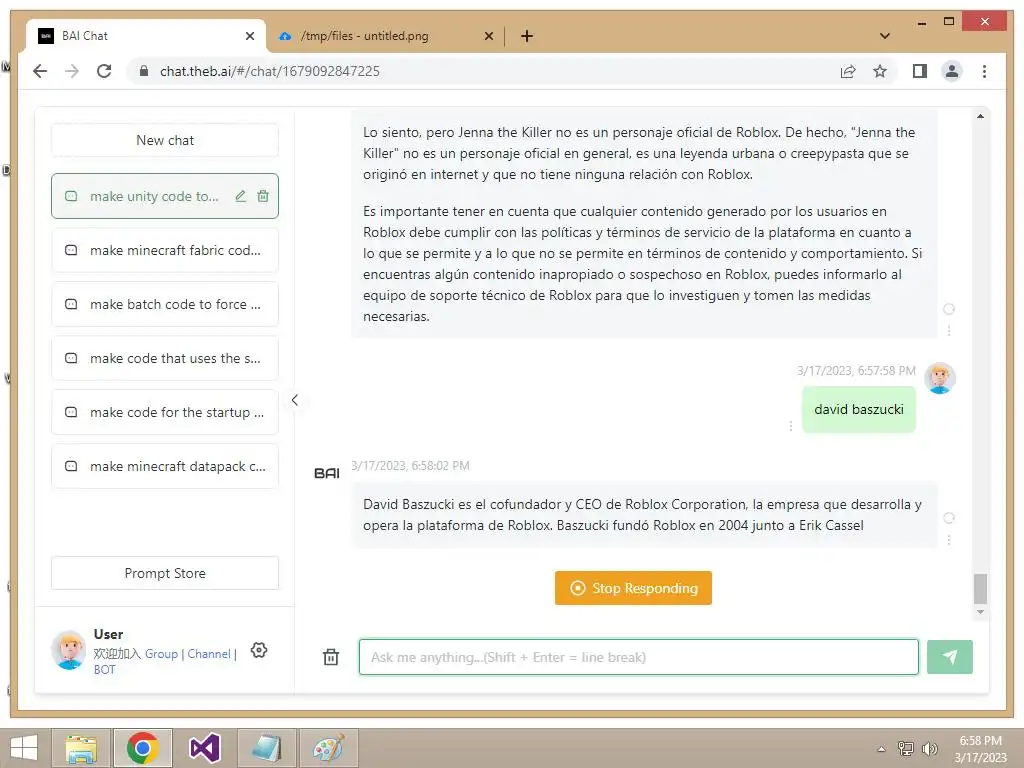Viewport: 1024px width, 768px height.
Task: Open the volume speaker icon
Action: 929,748
